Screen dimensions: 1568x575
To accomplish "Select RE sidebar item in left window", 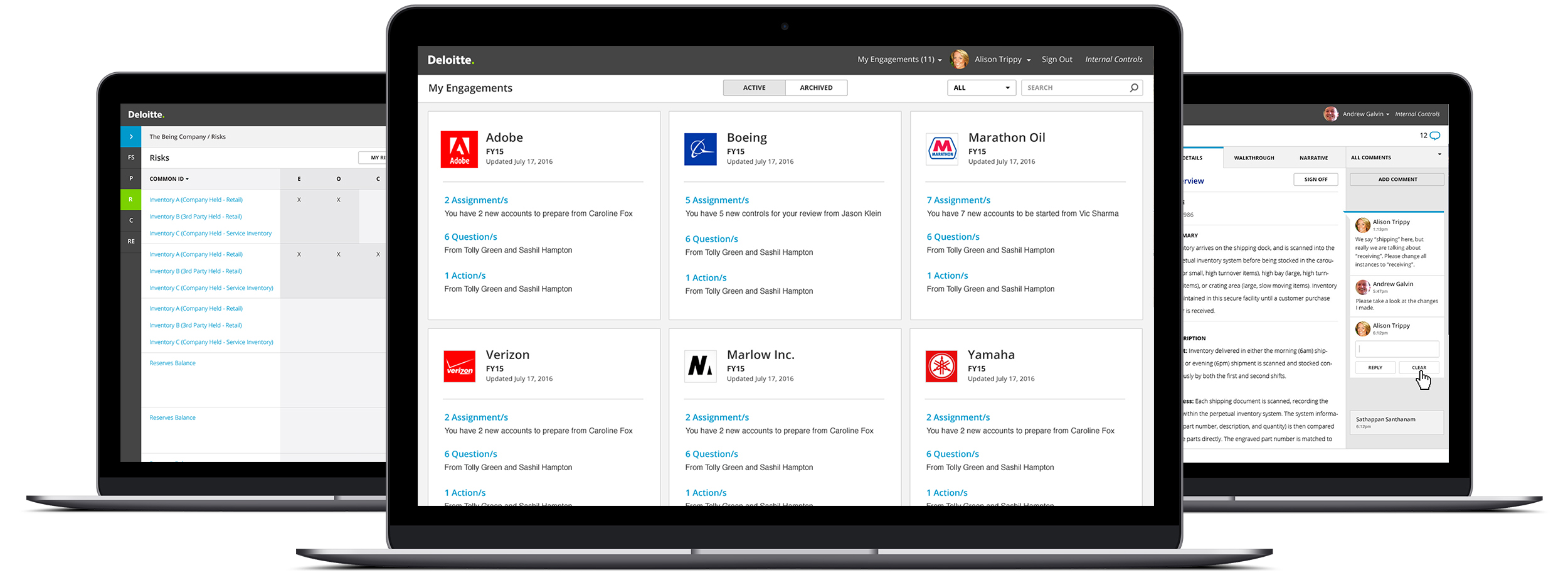I will point(131,241).
